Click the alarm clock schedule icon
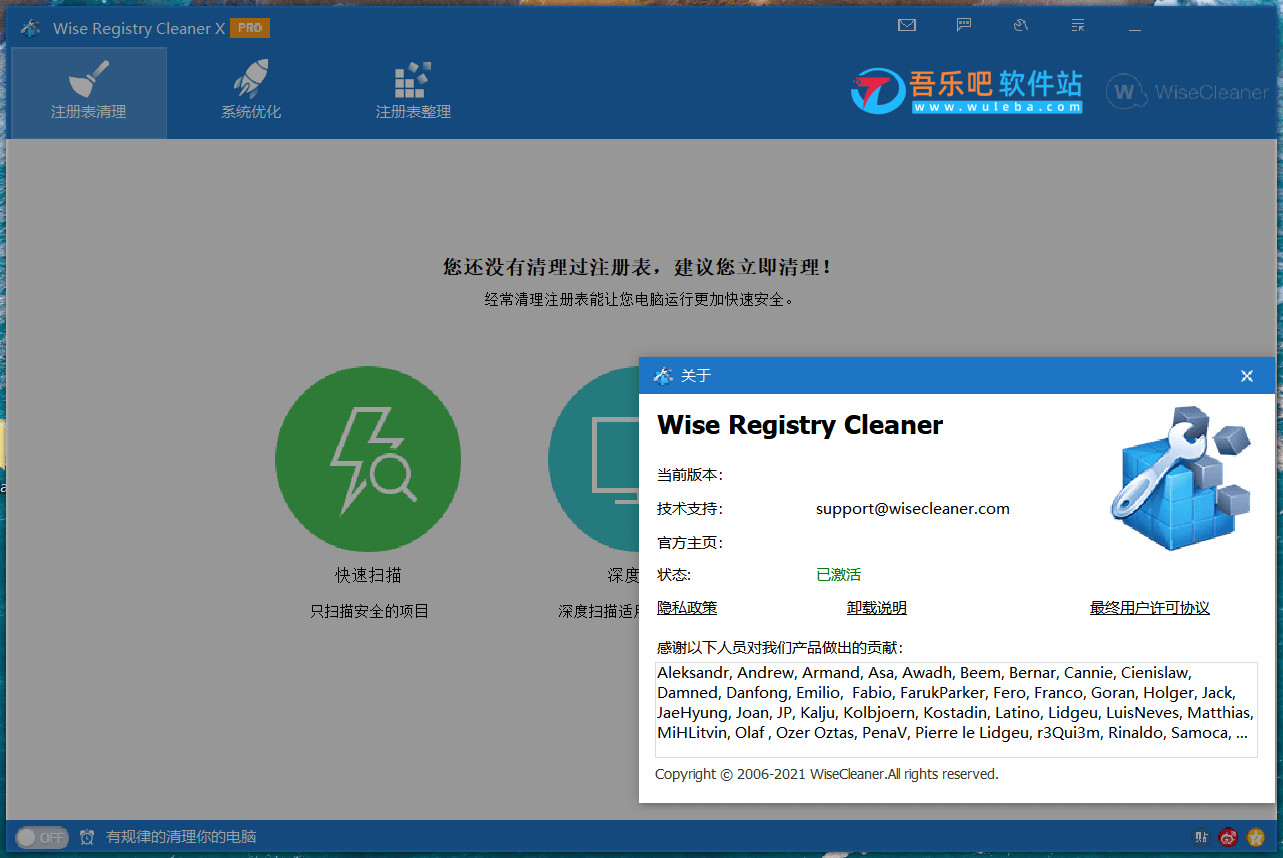1283x858 pixels. [87, 837]
